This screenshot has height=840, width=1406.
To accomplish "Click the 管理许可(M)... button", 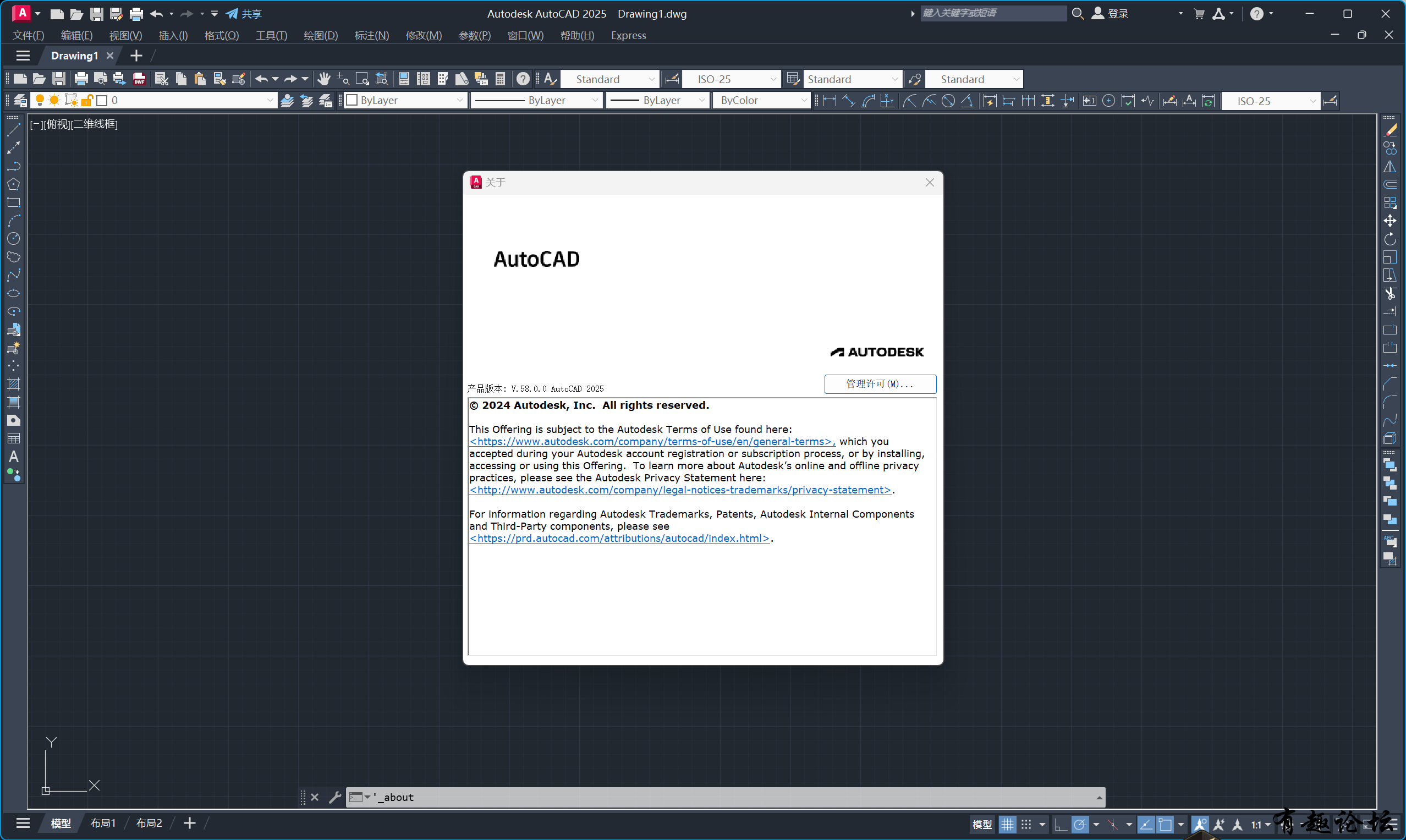I will [880, 384].
